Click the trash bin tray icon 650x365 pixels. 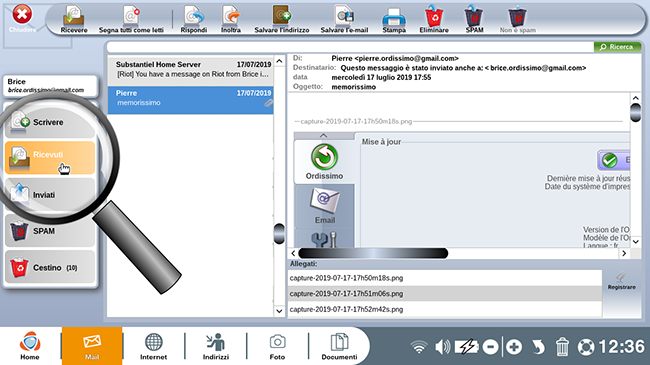562,347
